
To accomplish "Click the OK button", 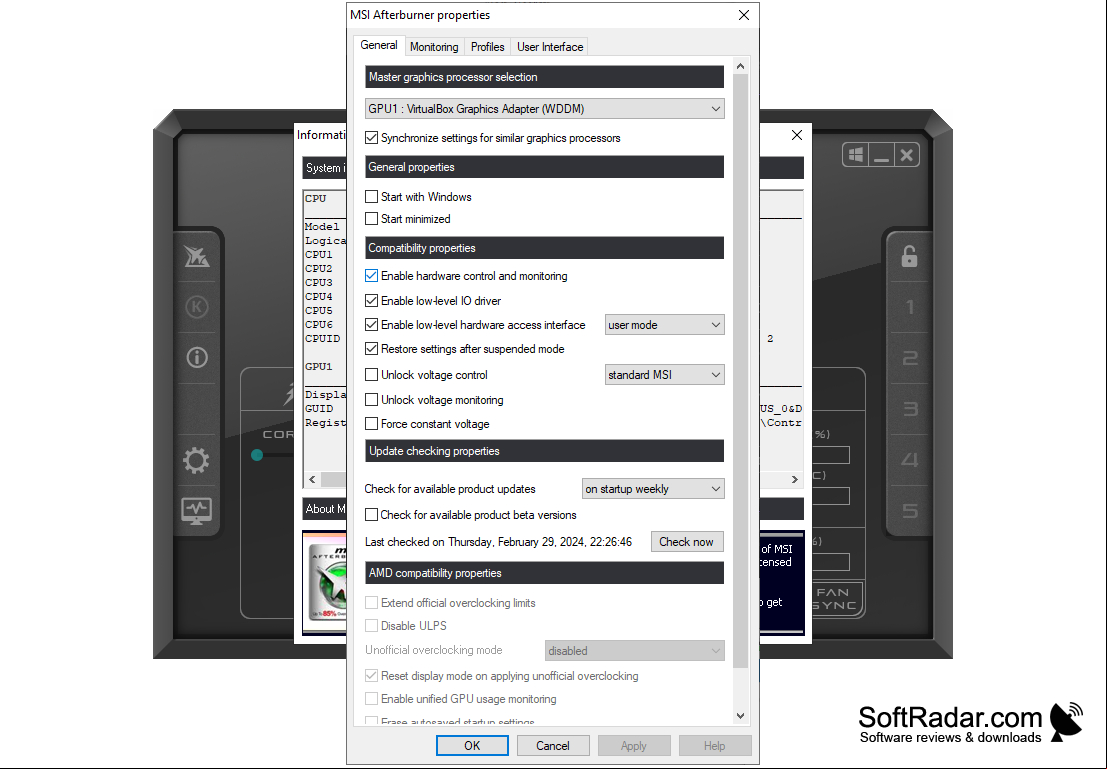I will coord(472,746).
